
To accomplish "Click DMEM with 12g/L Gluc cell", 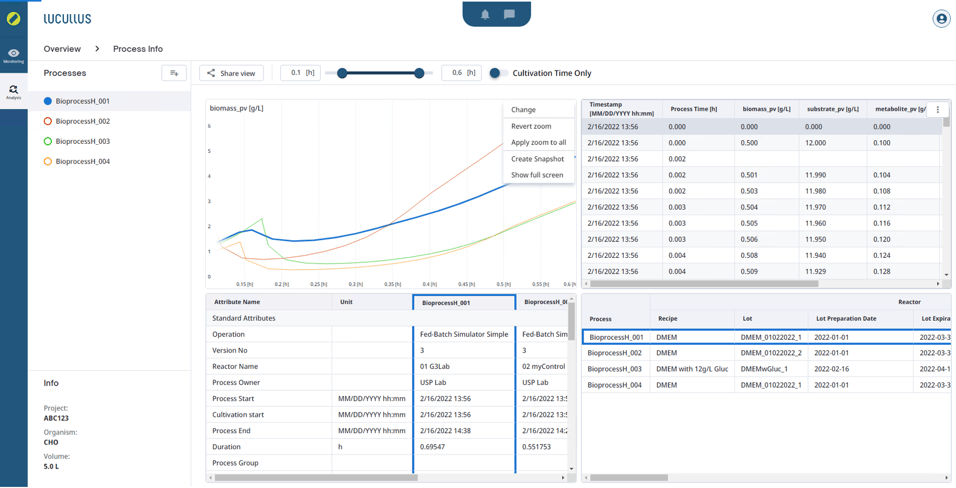I will pyautogui.click(x=692, y=369).
